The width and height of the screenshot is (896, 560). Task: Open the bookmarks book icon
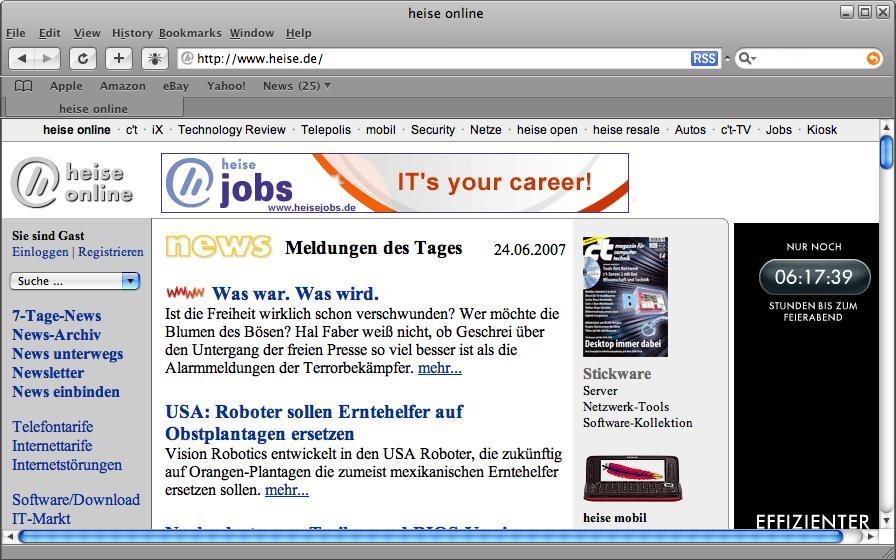[23, 86]
